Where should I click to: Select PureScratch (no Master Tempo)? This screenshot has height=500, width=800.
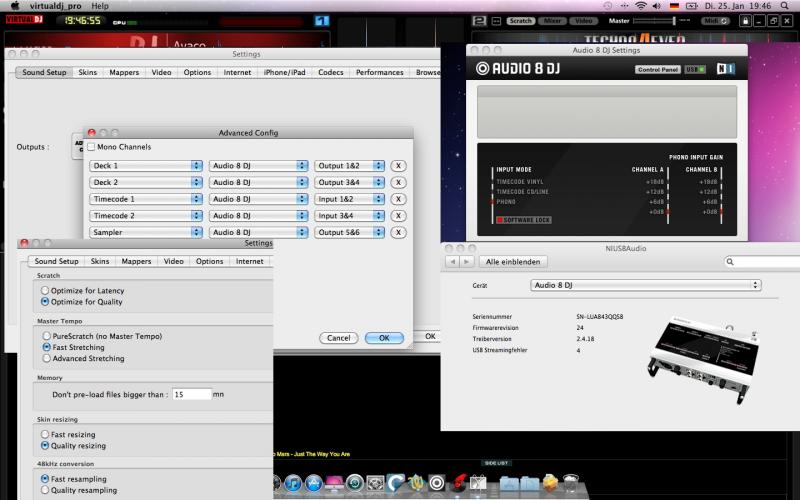click(46, 336)
